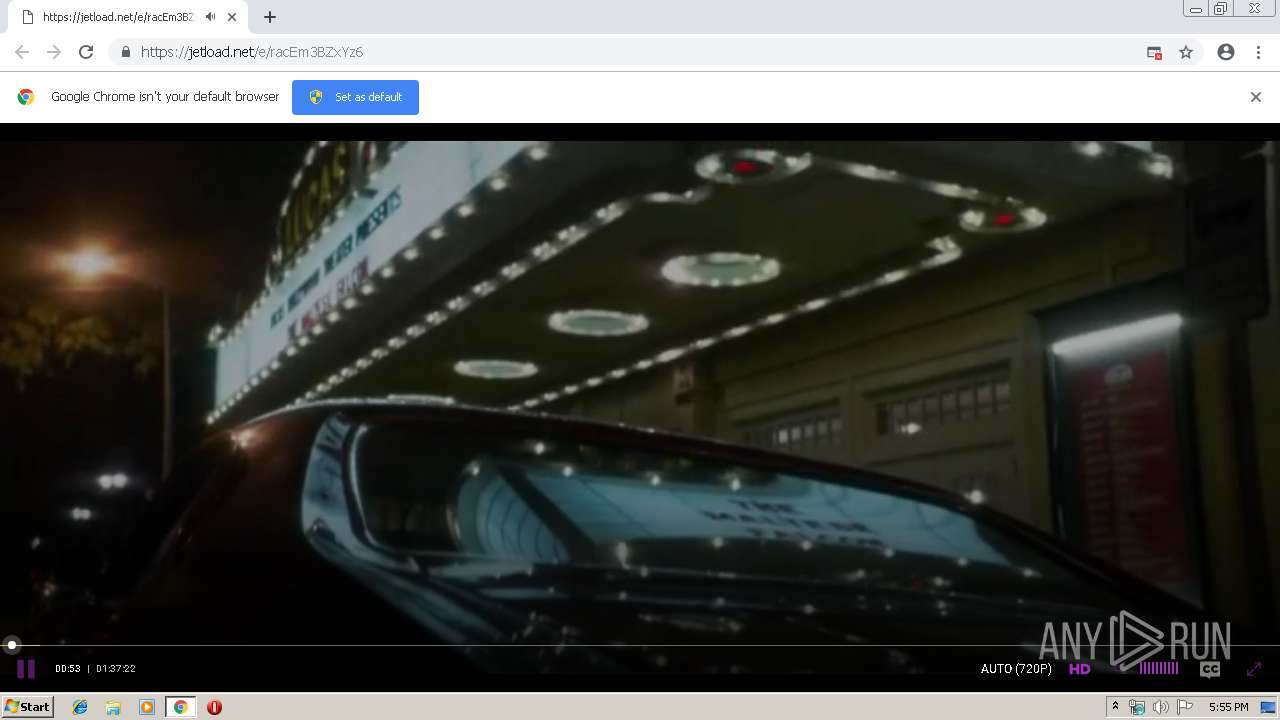Open the Chrome profile avatar menu
Viewport: 1280px width, 720px height.
click(x=1226, y=52)
